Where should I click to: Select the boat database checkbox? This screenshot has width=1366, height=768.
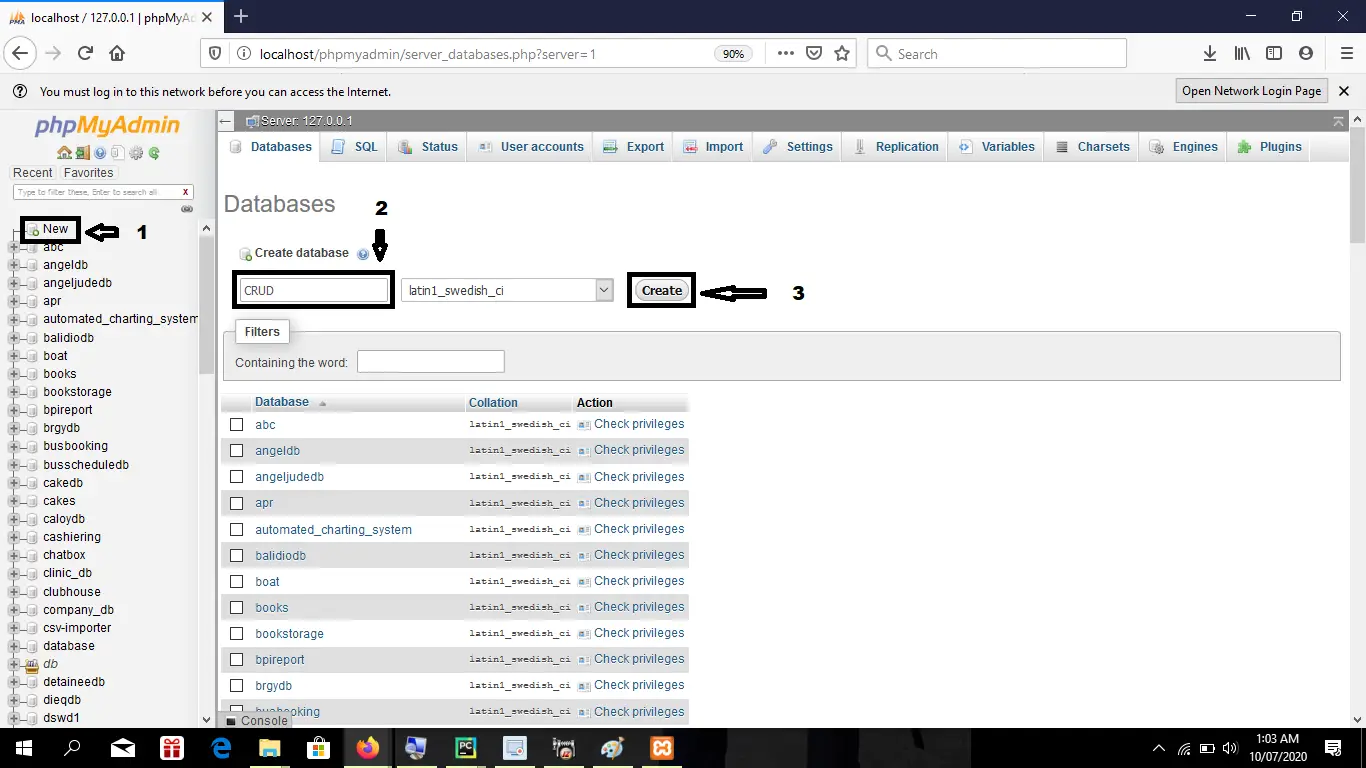[237, 581]
